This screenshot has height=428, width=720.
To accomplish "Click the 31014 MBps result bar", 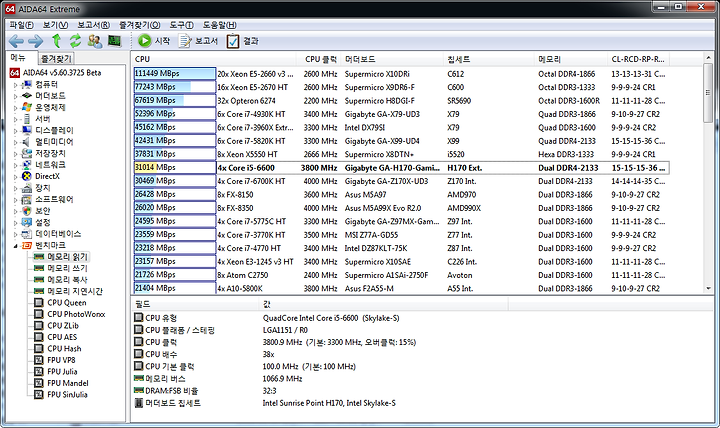I will (x=174, y=168).
